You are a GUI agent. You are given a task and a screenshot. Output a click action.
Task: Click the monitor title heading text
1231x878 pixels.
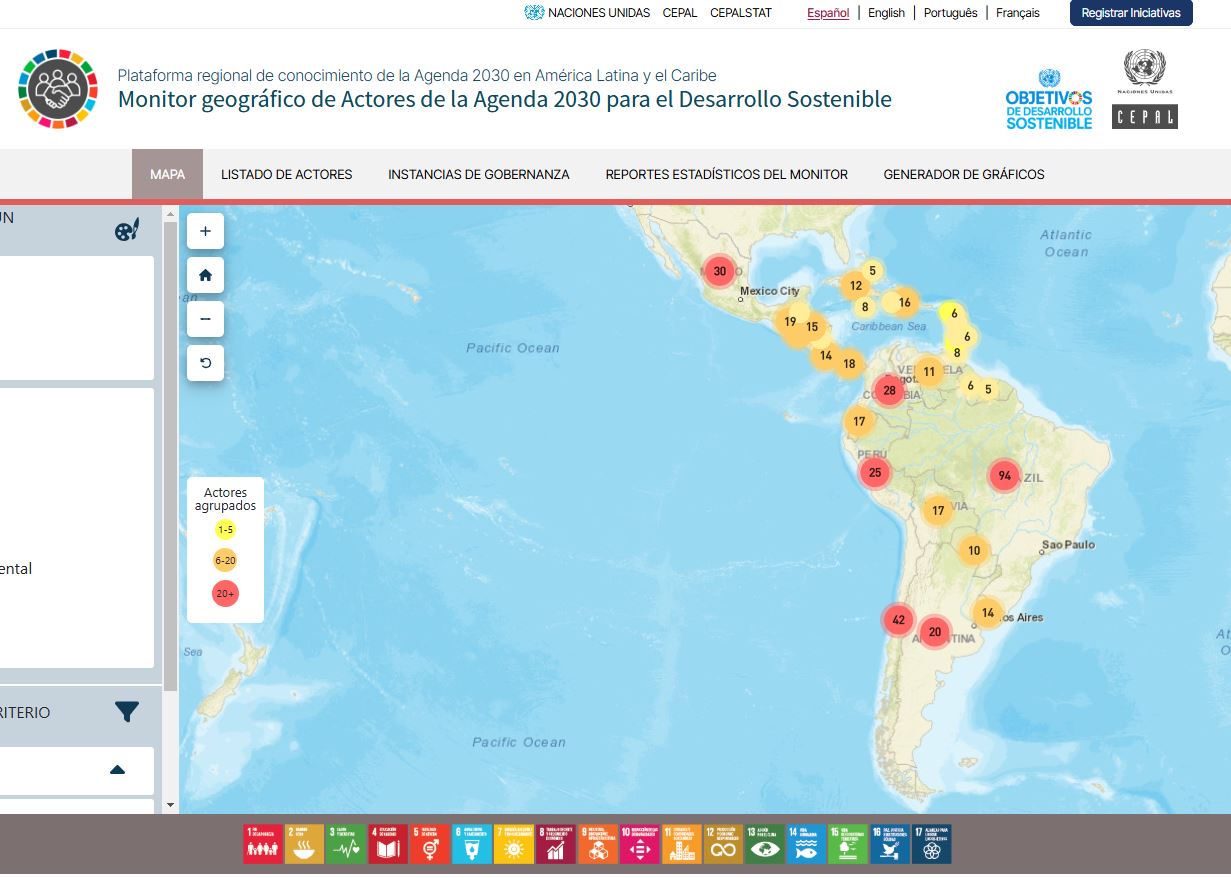[x=505, y=99]
